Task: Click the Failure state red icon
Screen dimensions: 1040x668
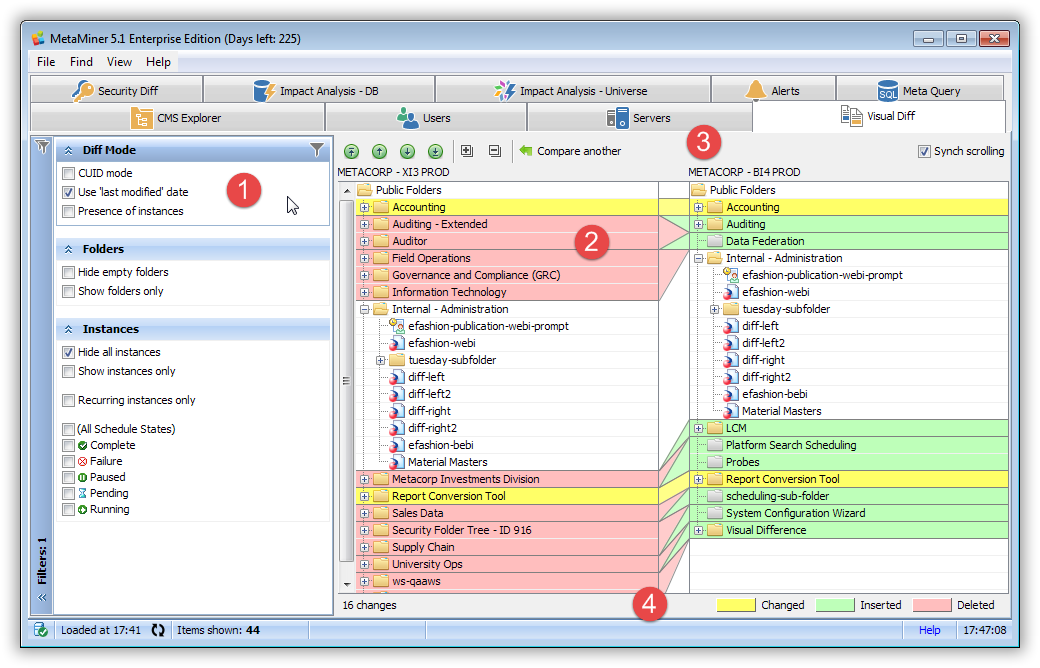Action: click(82, 462)
